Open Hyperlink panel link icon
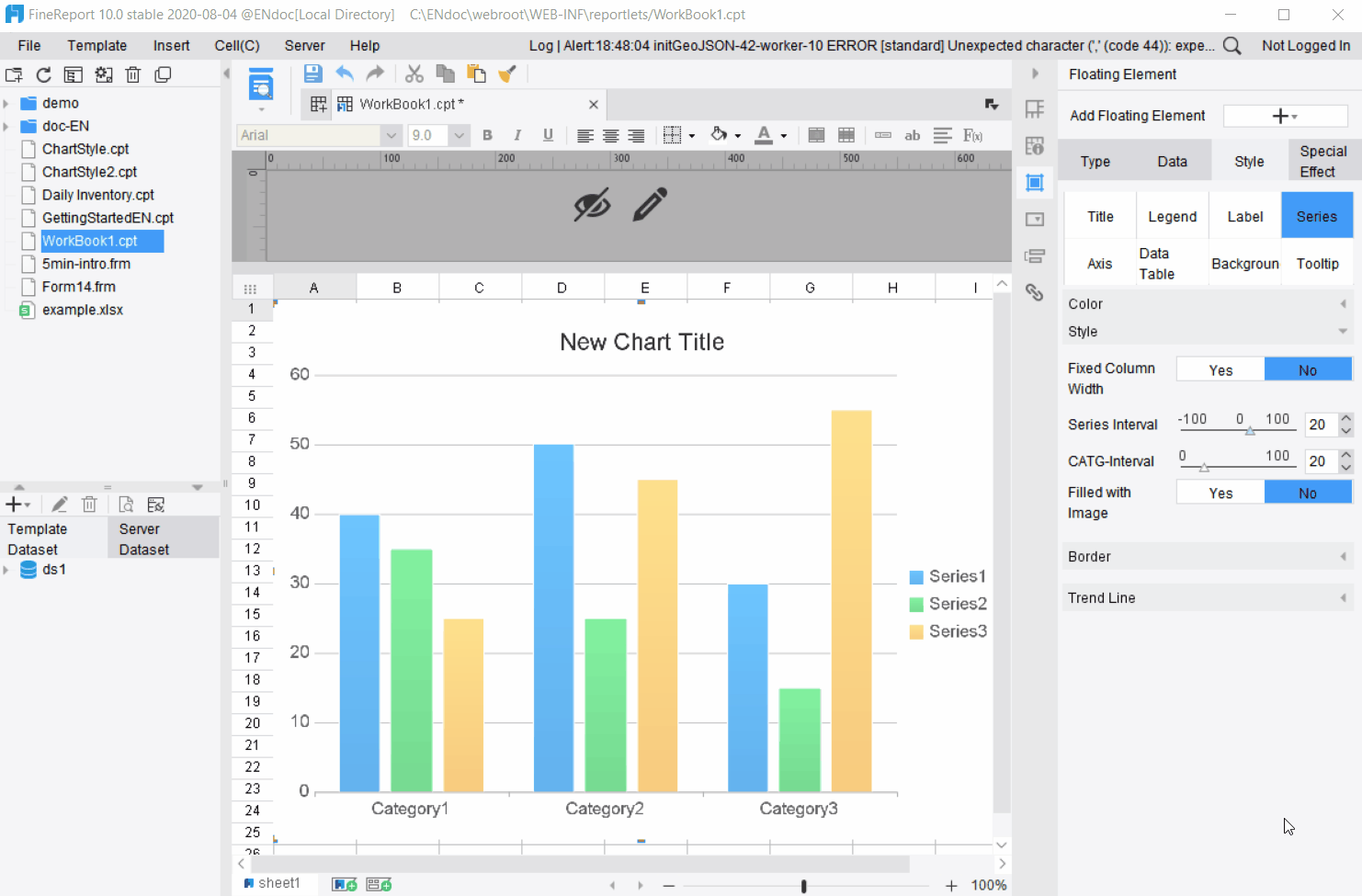Image resolution: width=1362 pixels, height=896 pixels. coord(1035,292)
